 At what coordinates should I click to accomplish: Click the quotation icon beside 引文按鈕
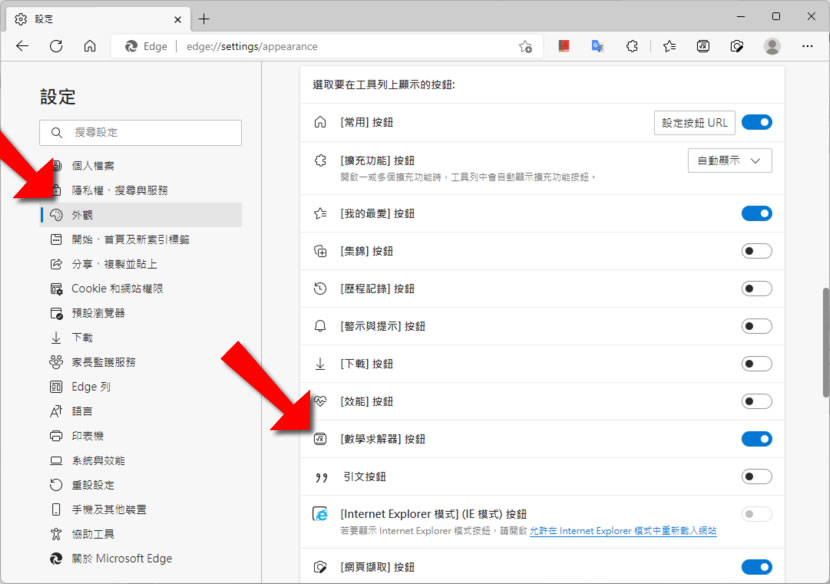pos(321,478)
